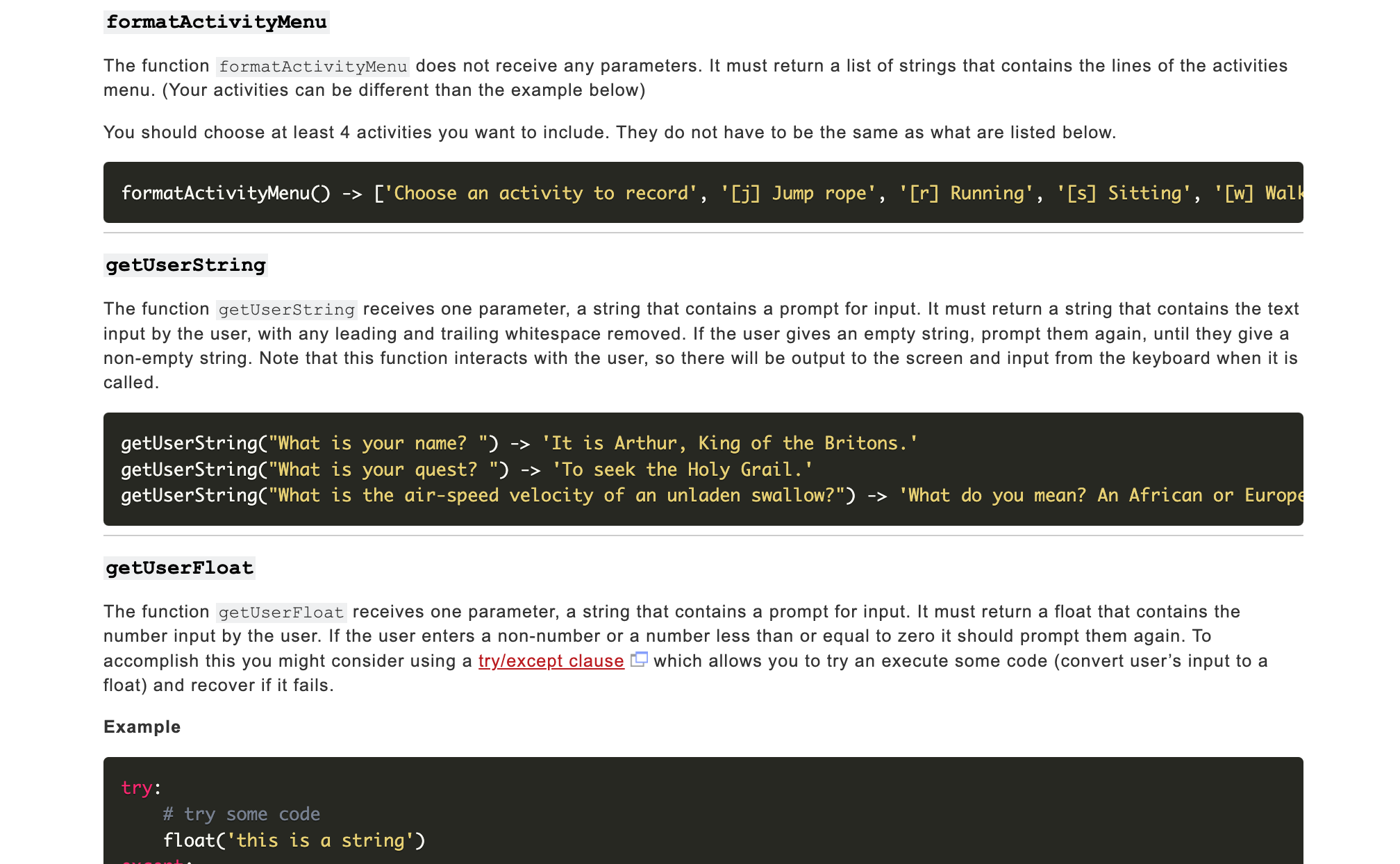Image resolution: width=1400 pixels, height=864 pixels.
Task: Click the external link icon after try/except clause
Action: [639, 659]
